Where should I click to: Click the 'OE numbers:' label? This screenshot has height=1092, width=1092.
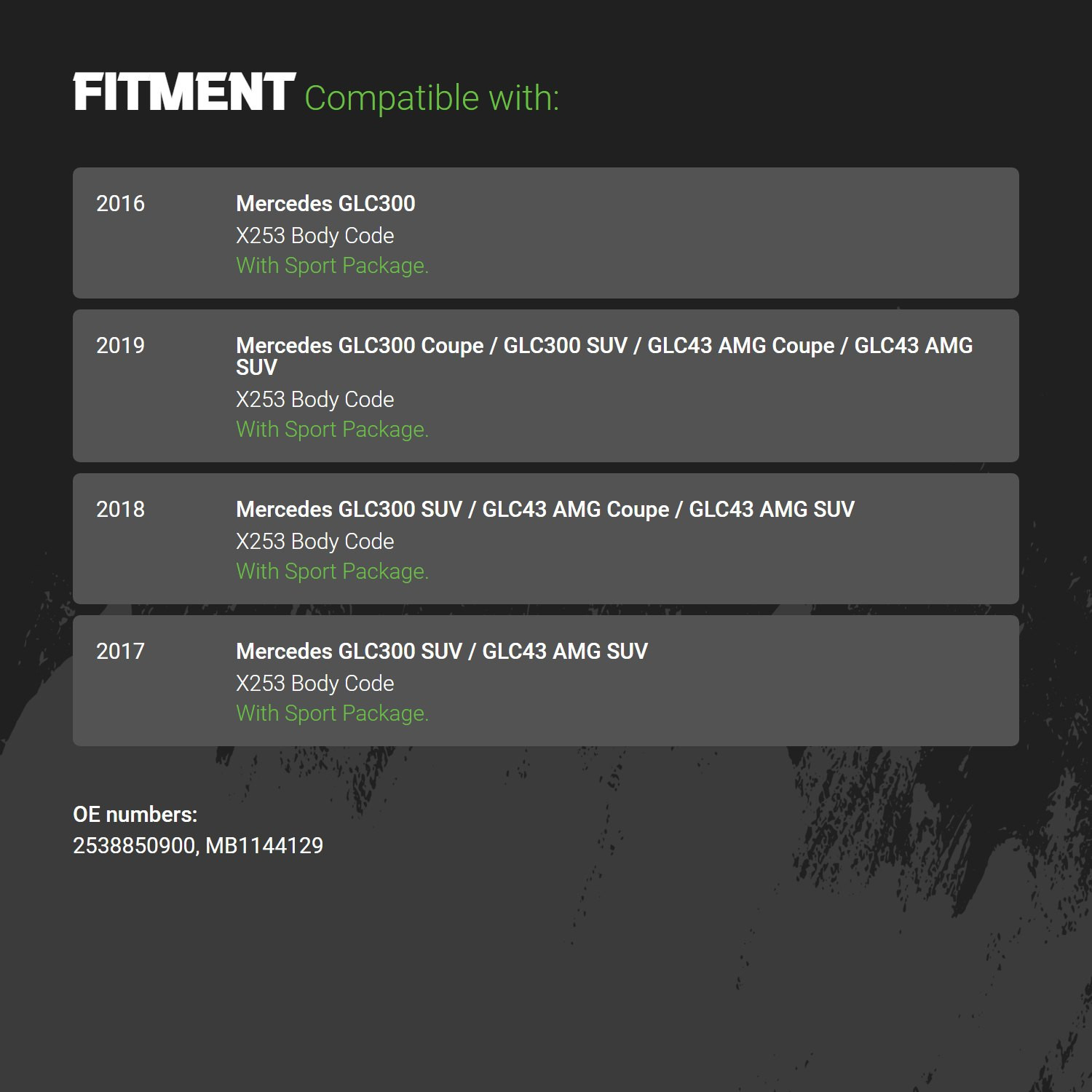[135, 815]
